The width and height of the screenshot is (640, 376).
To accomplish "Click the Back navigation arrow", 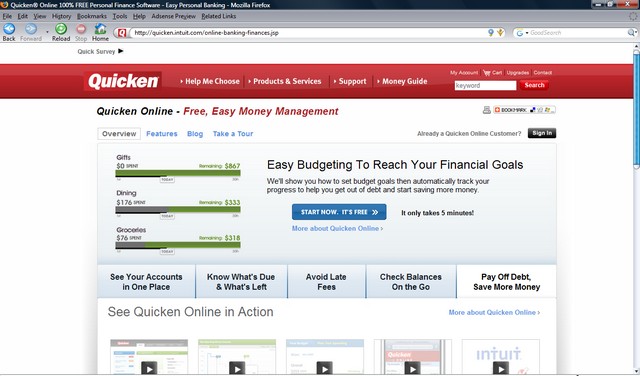I will (x=9, y=29).
